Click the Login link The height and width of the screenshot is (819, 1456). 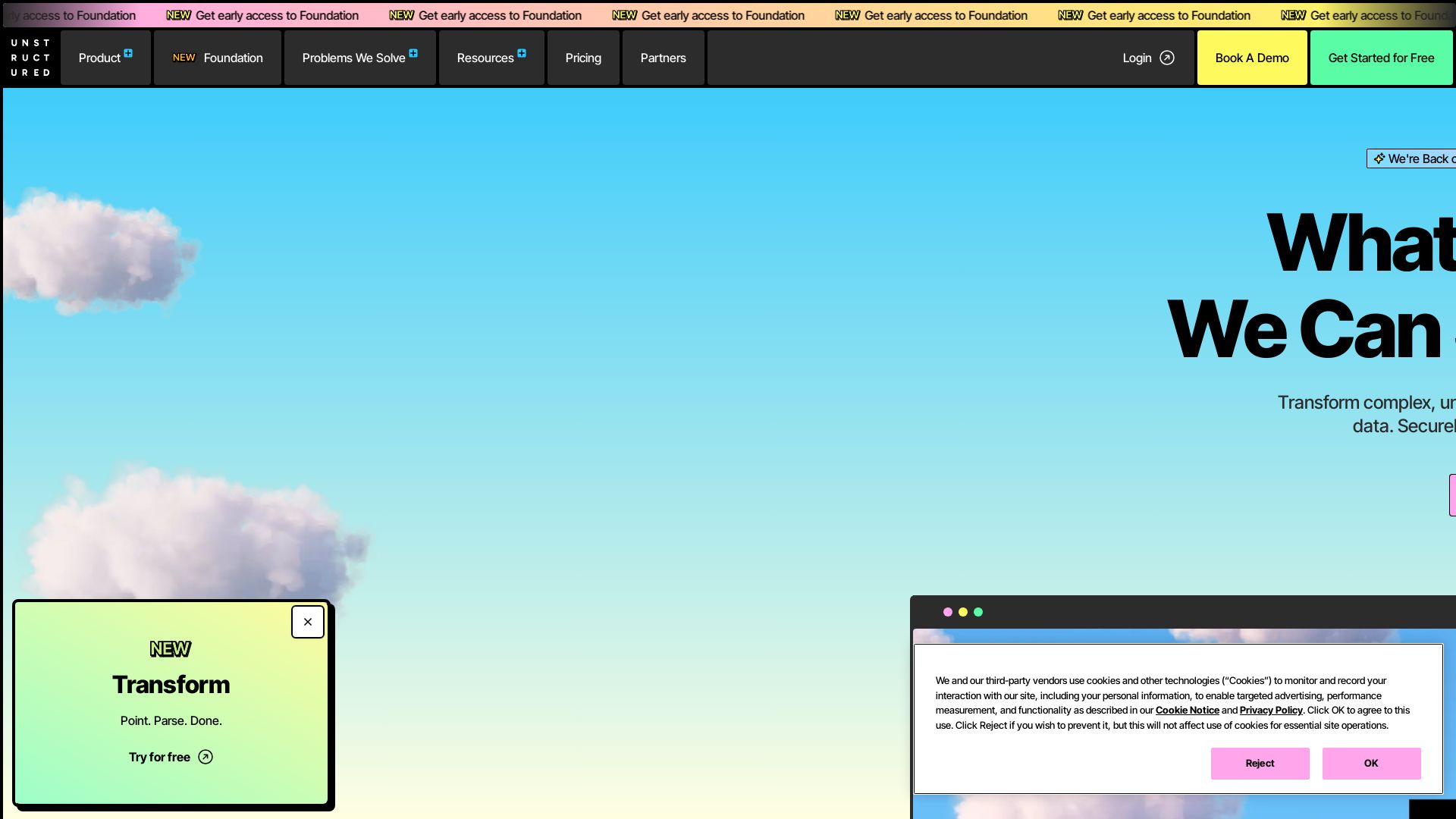click(x=1148, y=58)
